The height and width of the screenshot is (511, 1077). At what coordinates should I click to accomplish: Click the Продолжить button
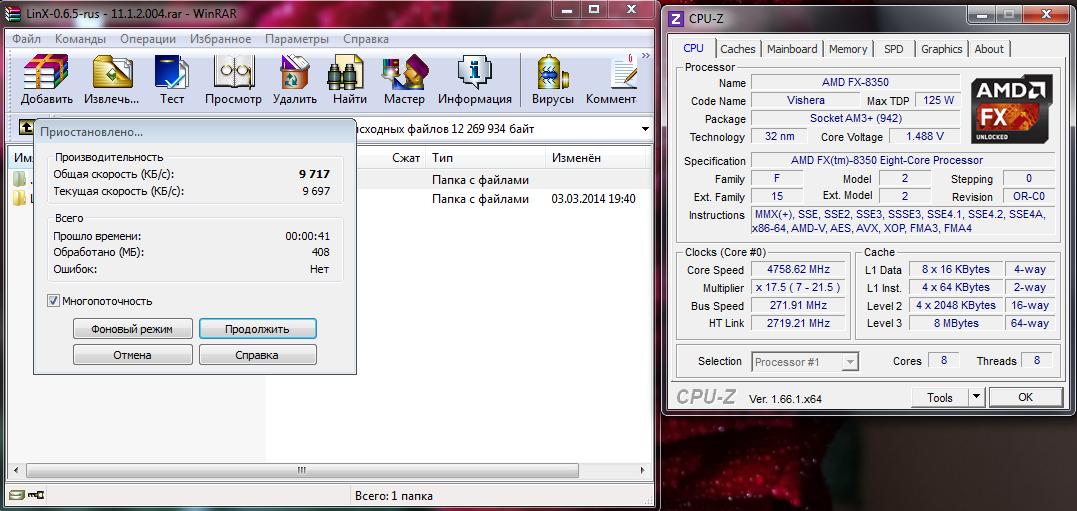pos(258,329)
